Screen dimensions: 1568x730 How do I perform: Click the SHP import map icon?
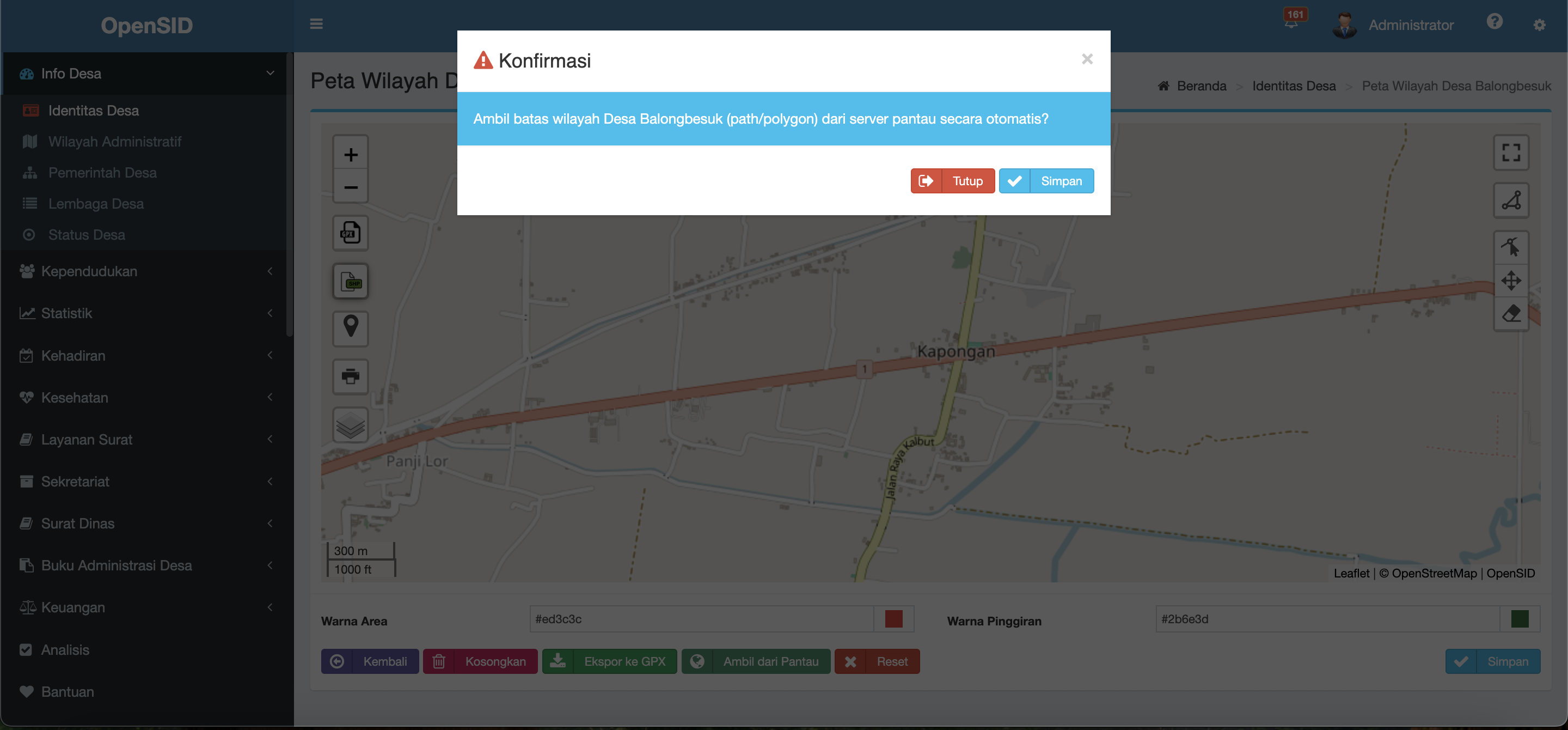[350, 281]
